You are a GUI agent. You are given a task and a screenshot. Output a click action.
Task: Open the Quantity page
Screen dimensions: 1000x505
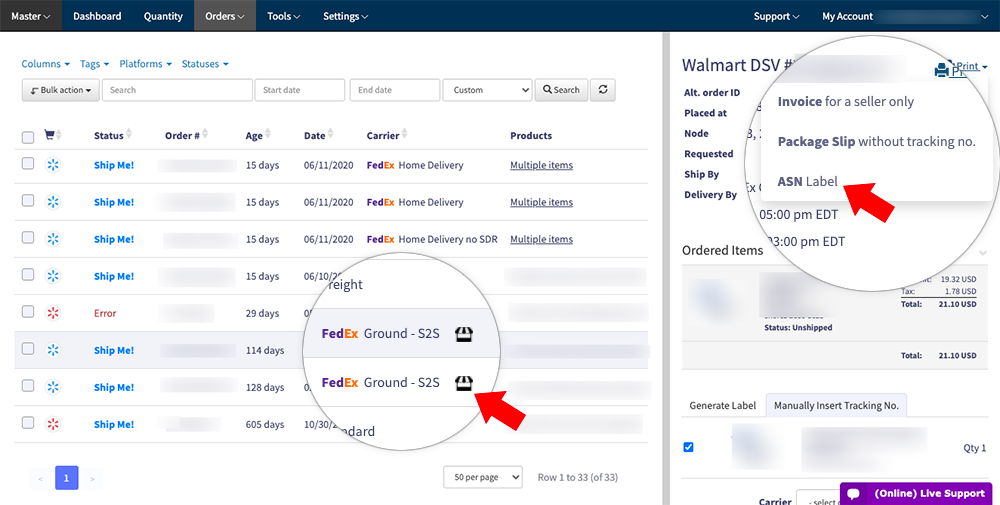(x=163, y=16)
